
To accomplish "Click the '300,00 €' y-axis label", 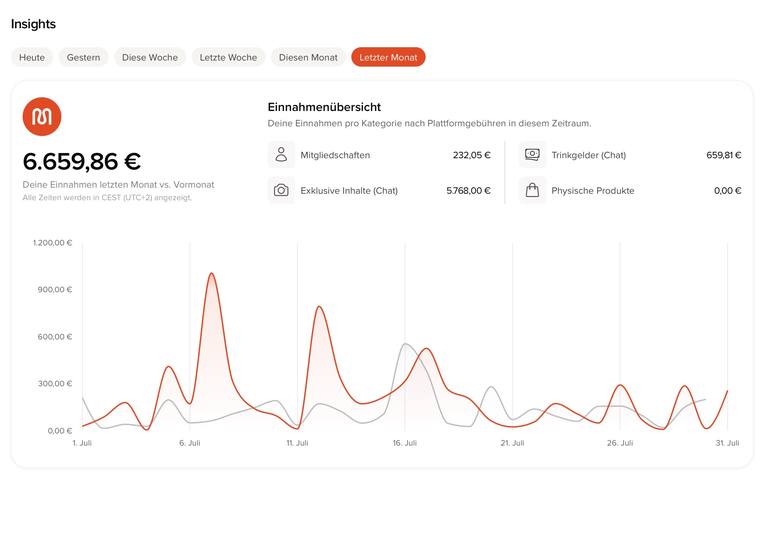I will 55,384.
